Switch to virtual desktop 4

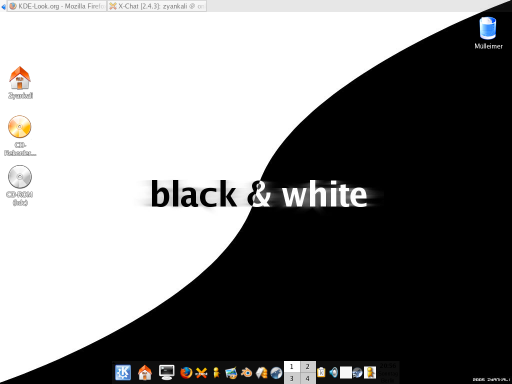[308, 378]
